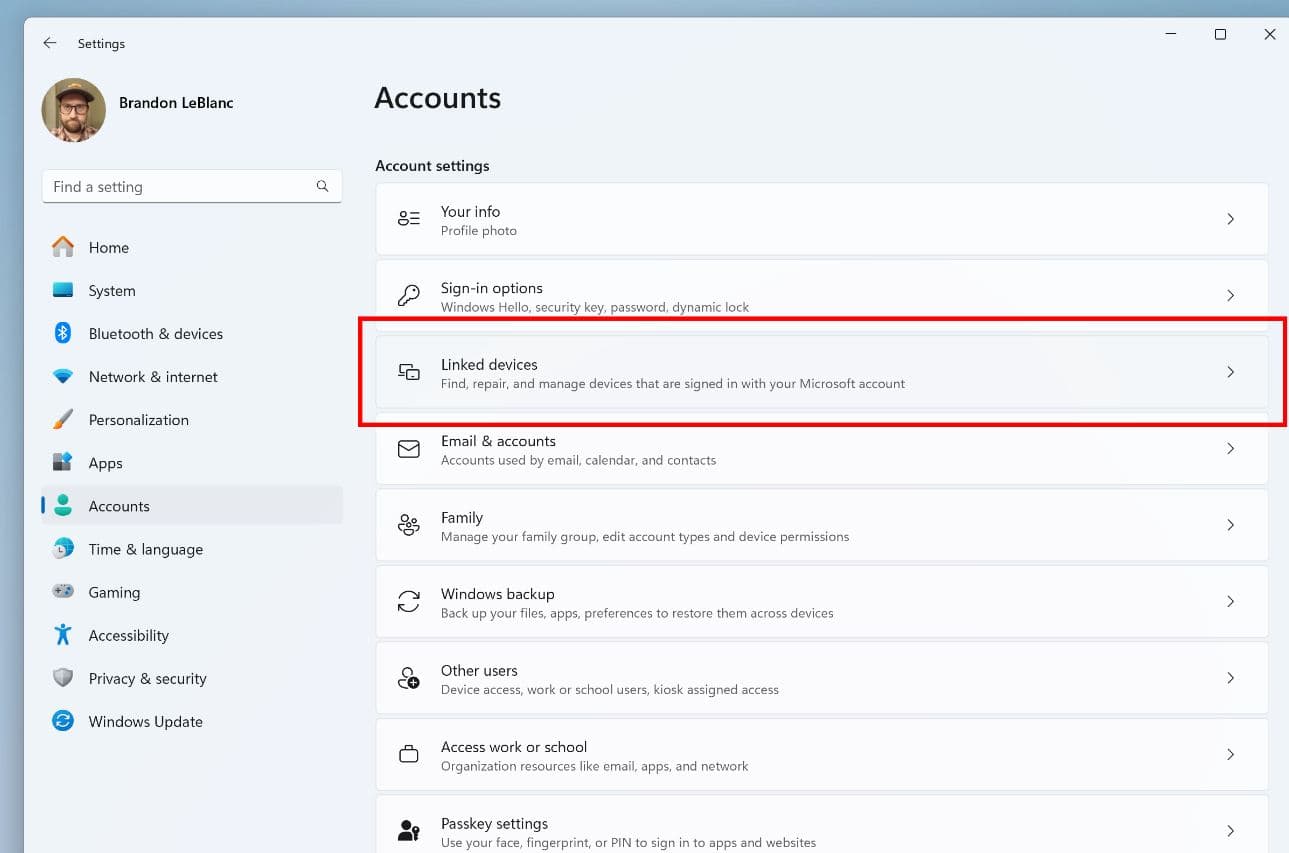Click the Home house icon
This screenshot has width=1289, height=853.
click(63, 247)
